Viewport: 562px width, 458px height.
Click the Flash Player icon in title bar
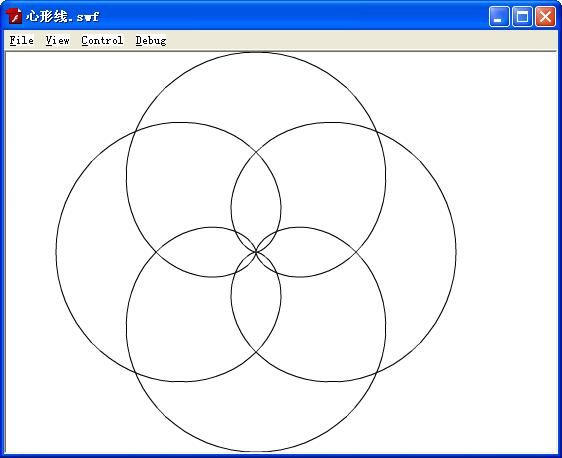pos(14,16)
